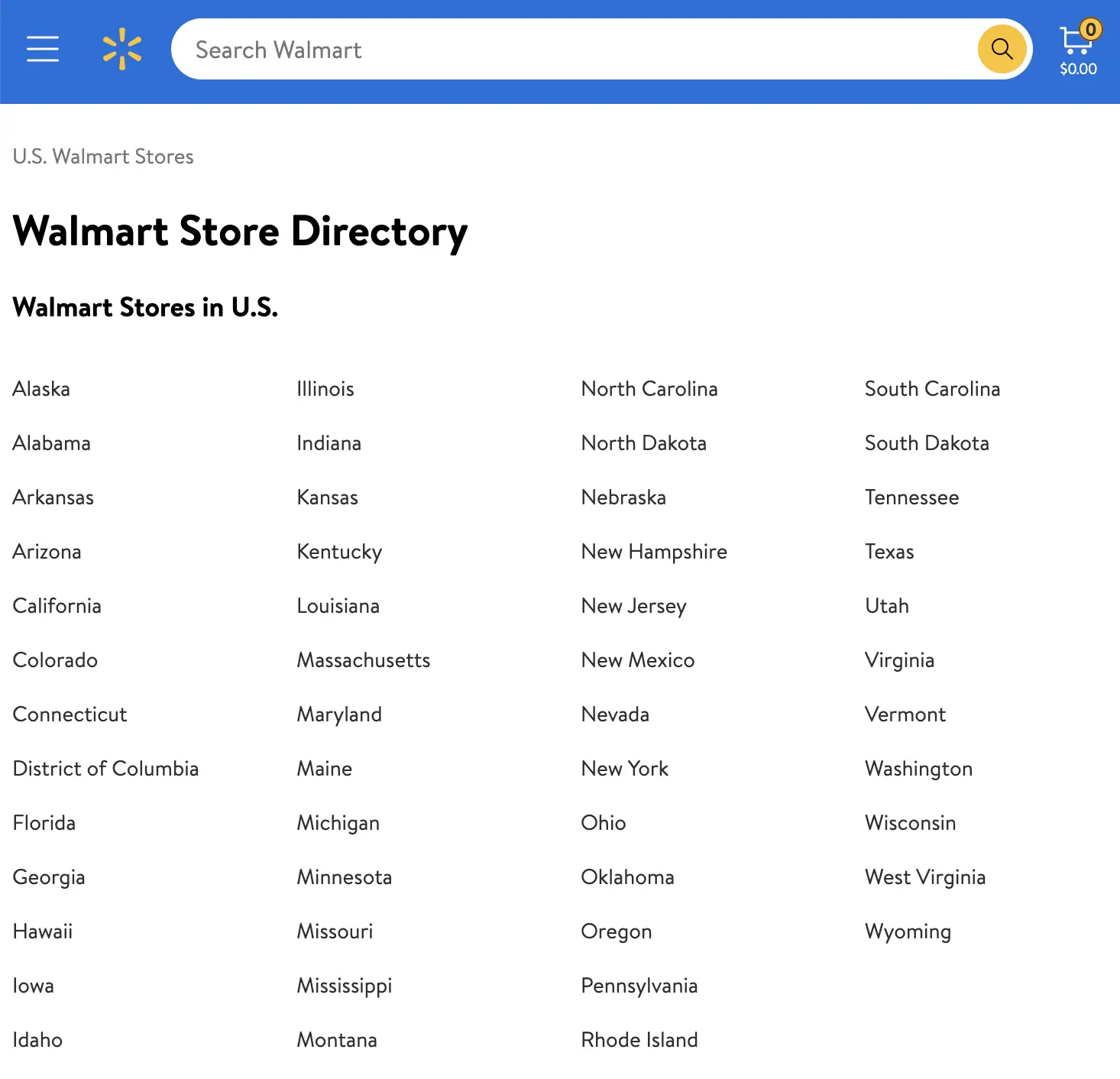Viewport: 1120px width, 1079px height.
Task: Click the cart item count badge
Action: (x=1092, y=28)
